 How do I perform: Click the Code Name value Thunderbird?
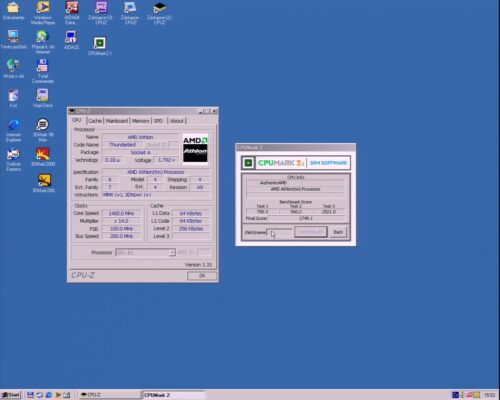pos(122,145)
